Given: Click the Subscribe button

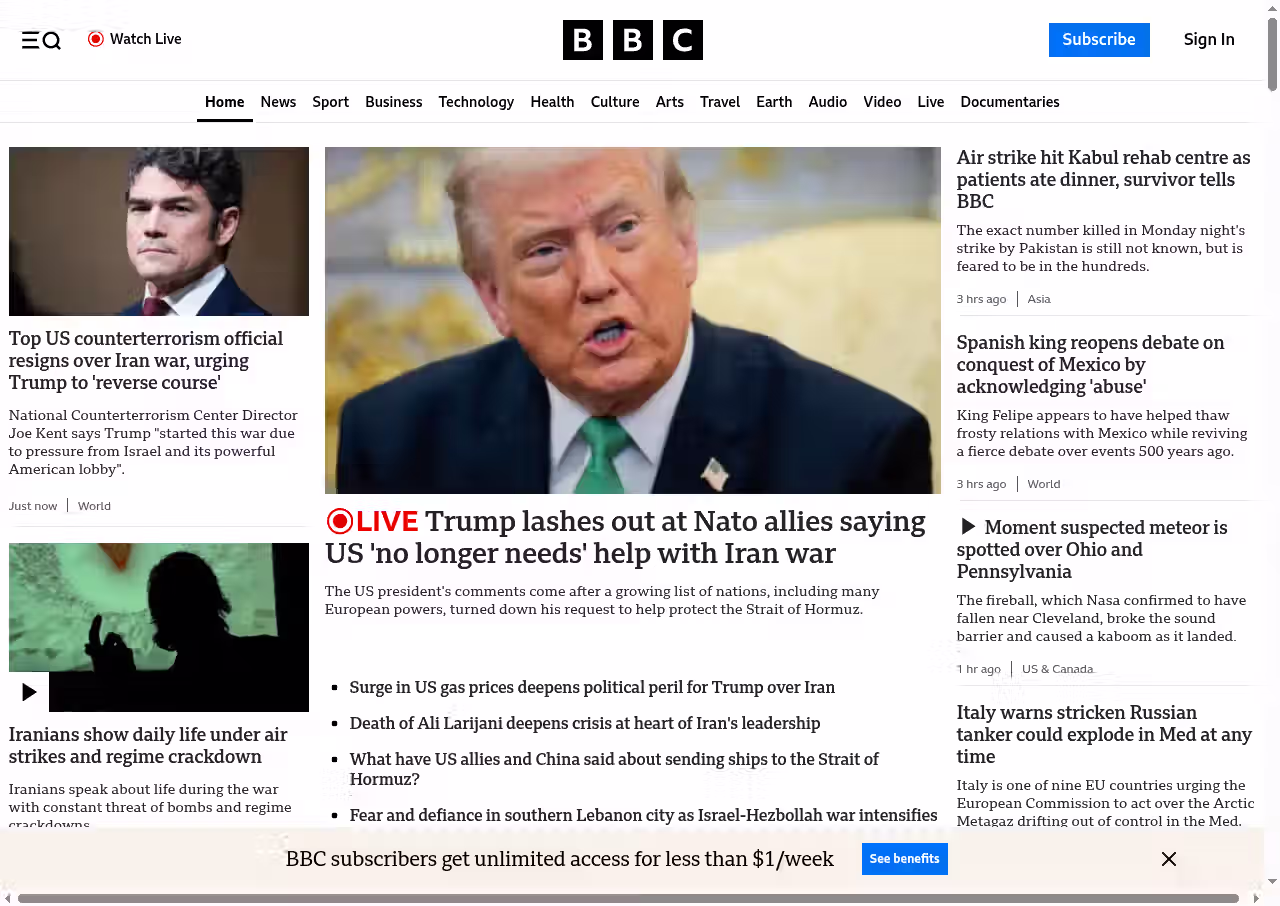Looking at the screenshot, I should [x=1098, y=40].
